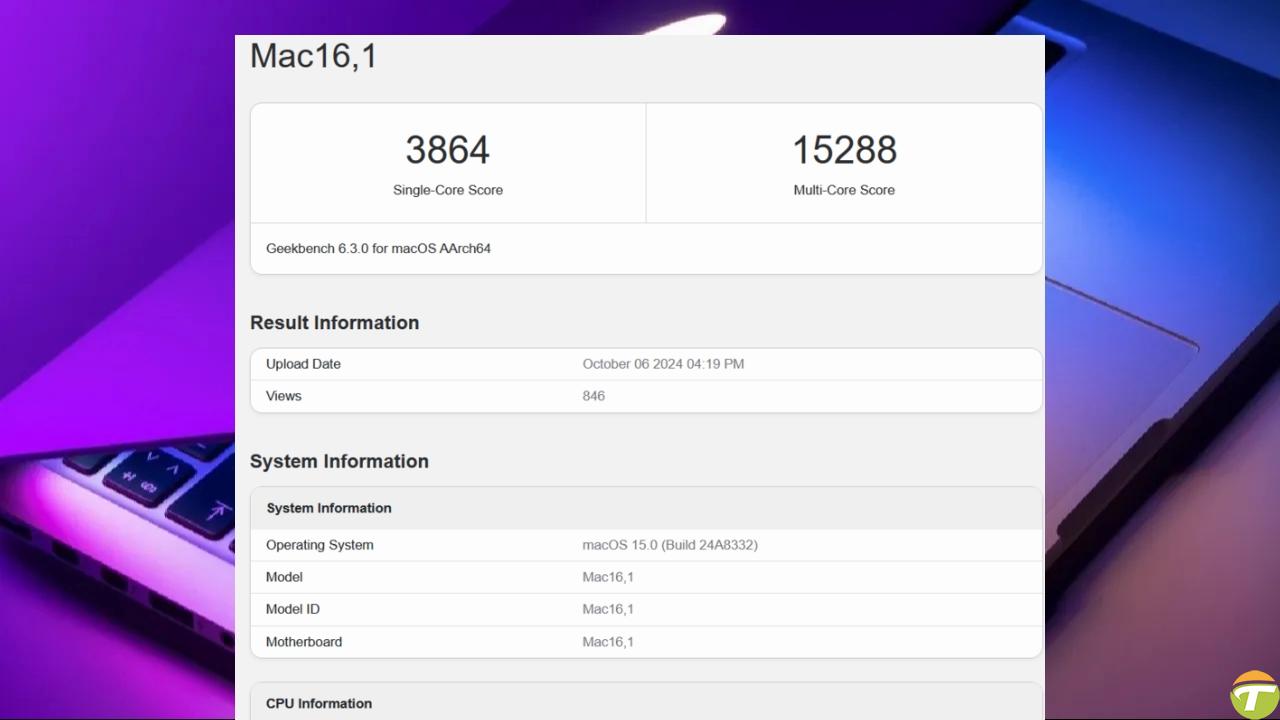Viewport: 1280px width, 720px height.
Task: Click the Operating System row label
Action: 319,545
